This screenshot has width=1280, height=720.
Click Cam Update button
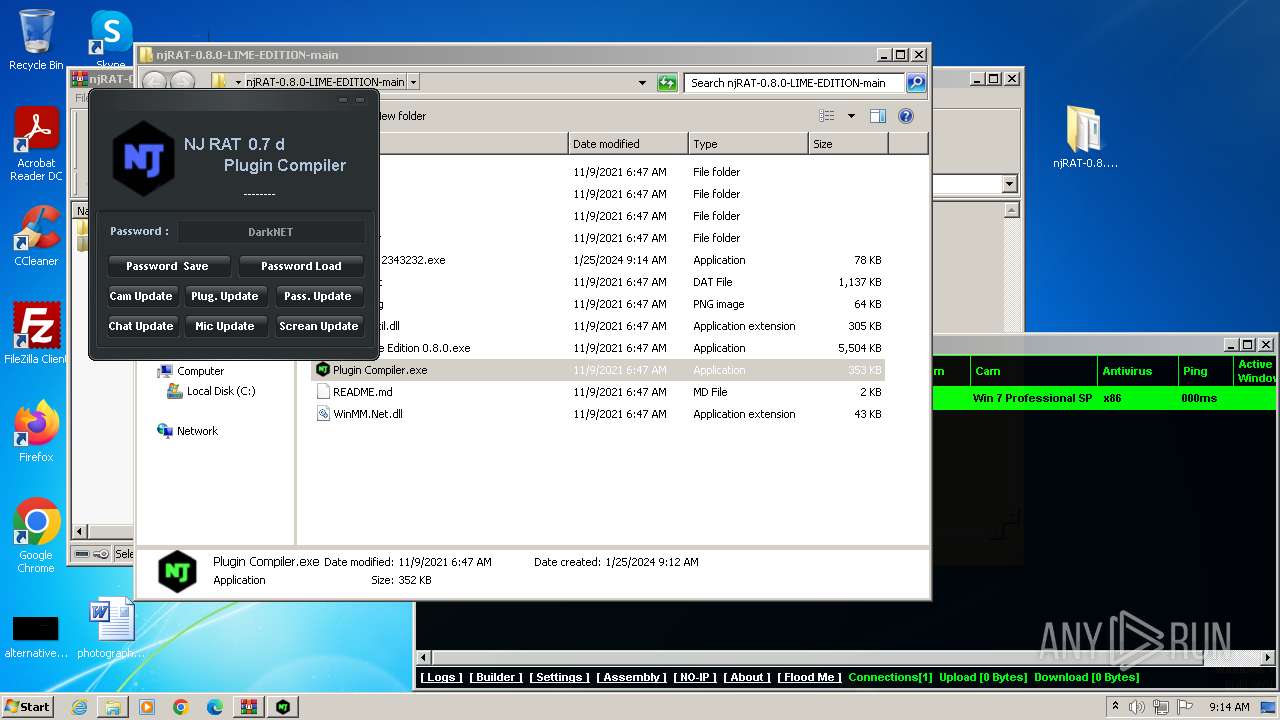click(x=141, y=296)
